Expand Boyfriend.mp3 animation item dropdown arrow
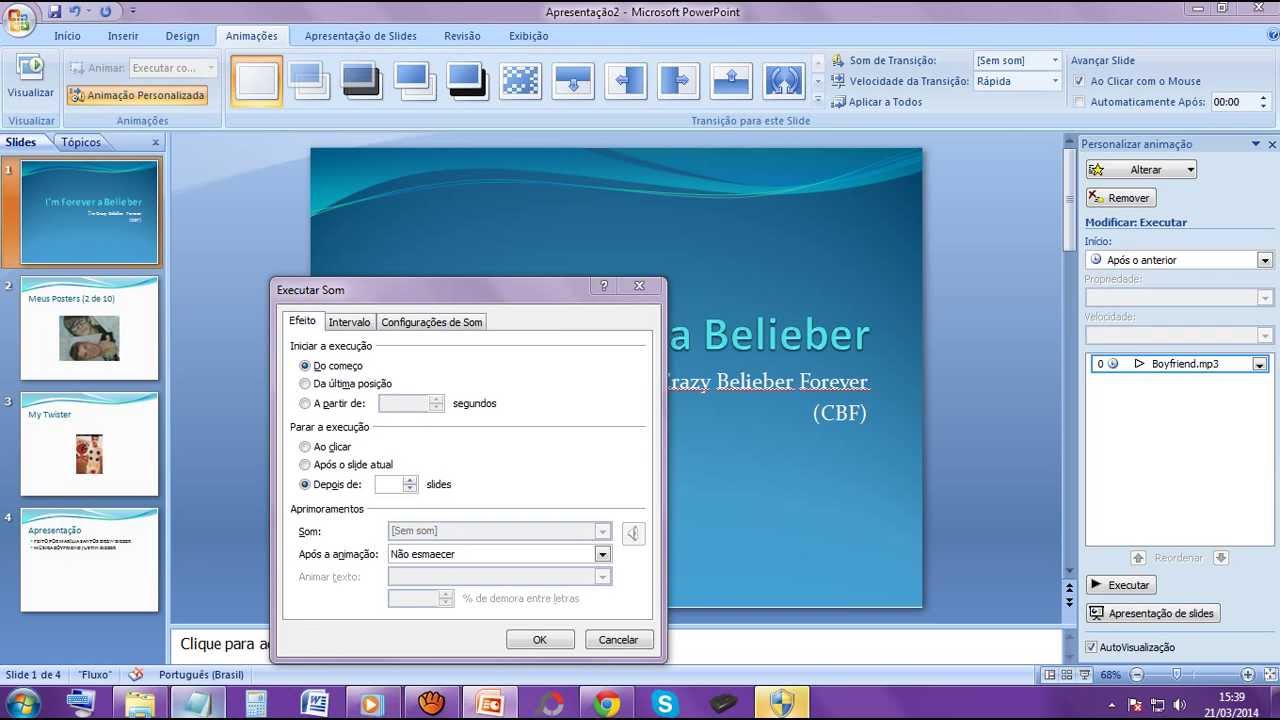Viewport: 1280px width, 720px height. tap(1259, 365)
